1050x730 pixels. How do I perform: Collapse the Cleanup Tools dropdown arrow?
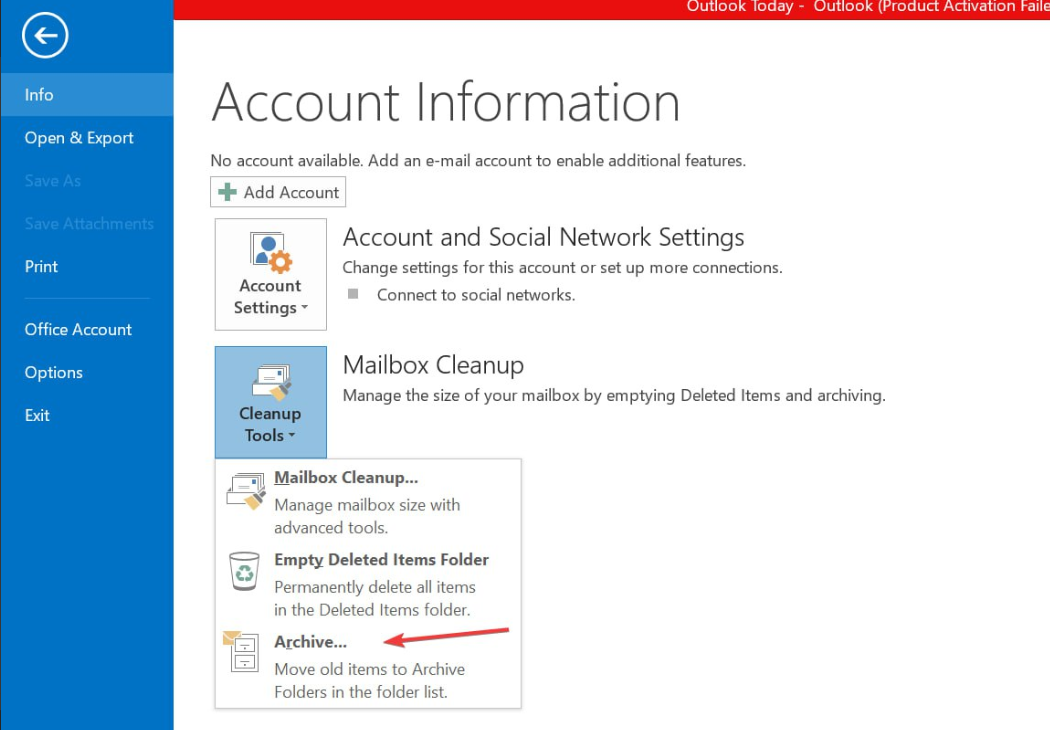(291, 435)
